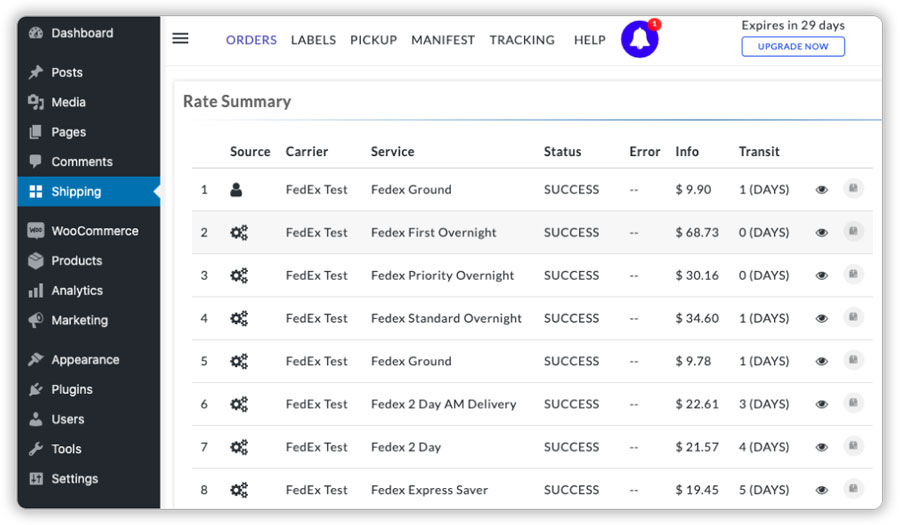Click the notification bell icon
The height and width of the screenshot is (525, 900).
point(639,39)
